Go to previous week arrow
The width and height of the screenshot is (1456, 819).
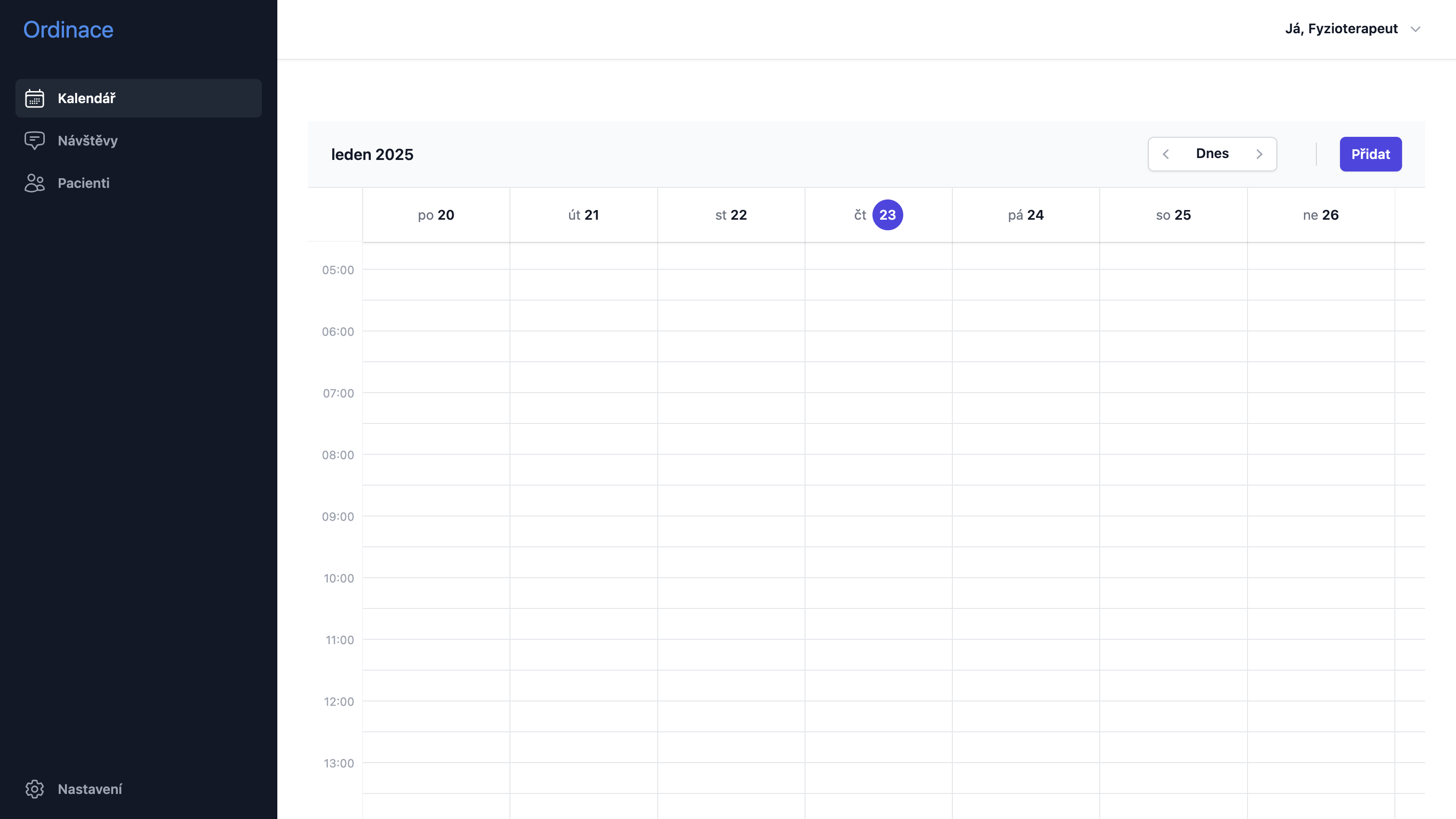(1166, 154)
